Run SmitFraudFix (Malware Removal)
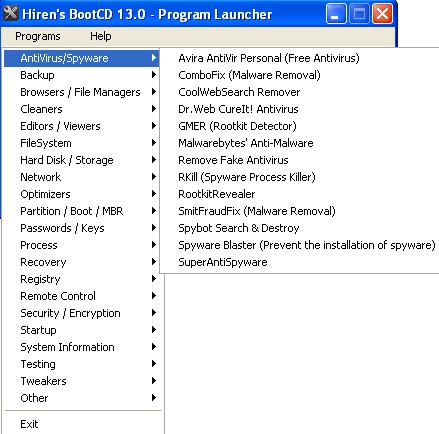439x434 pixels. tap(300, 211)
